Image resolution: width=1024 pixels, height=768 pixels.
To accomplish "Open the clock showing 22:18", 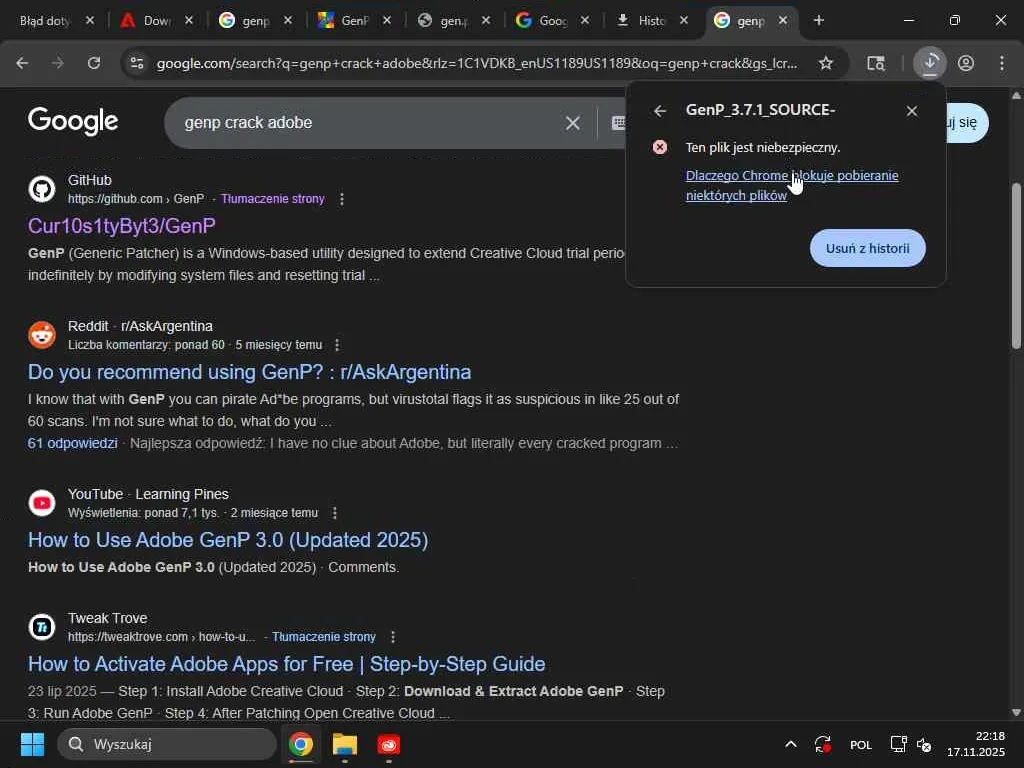I will [976, 744].
